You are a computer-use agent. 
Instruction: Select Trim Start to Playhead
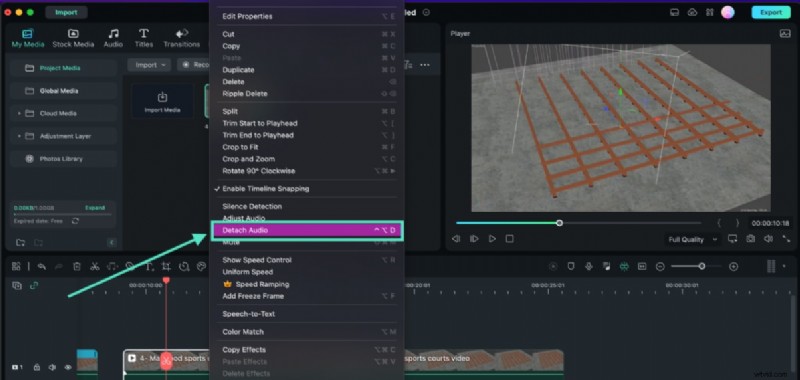tap(307, 123)
